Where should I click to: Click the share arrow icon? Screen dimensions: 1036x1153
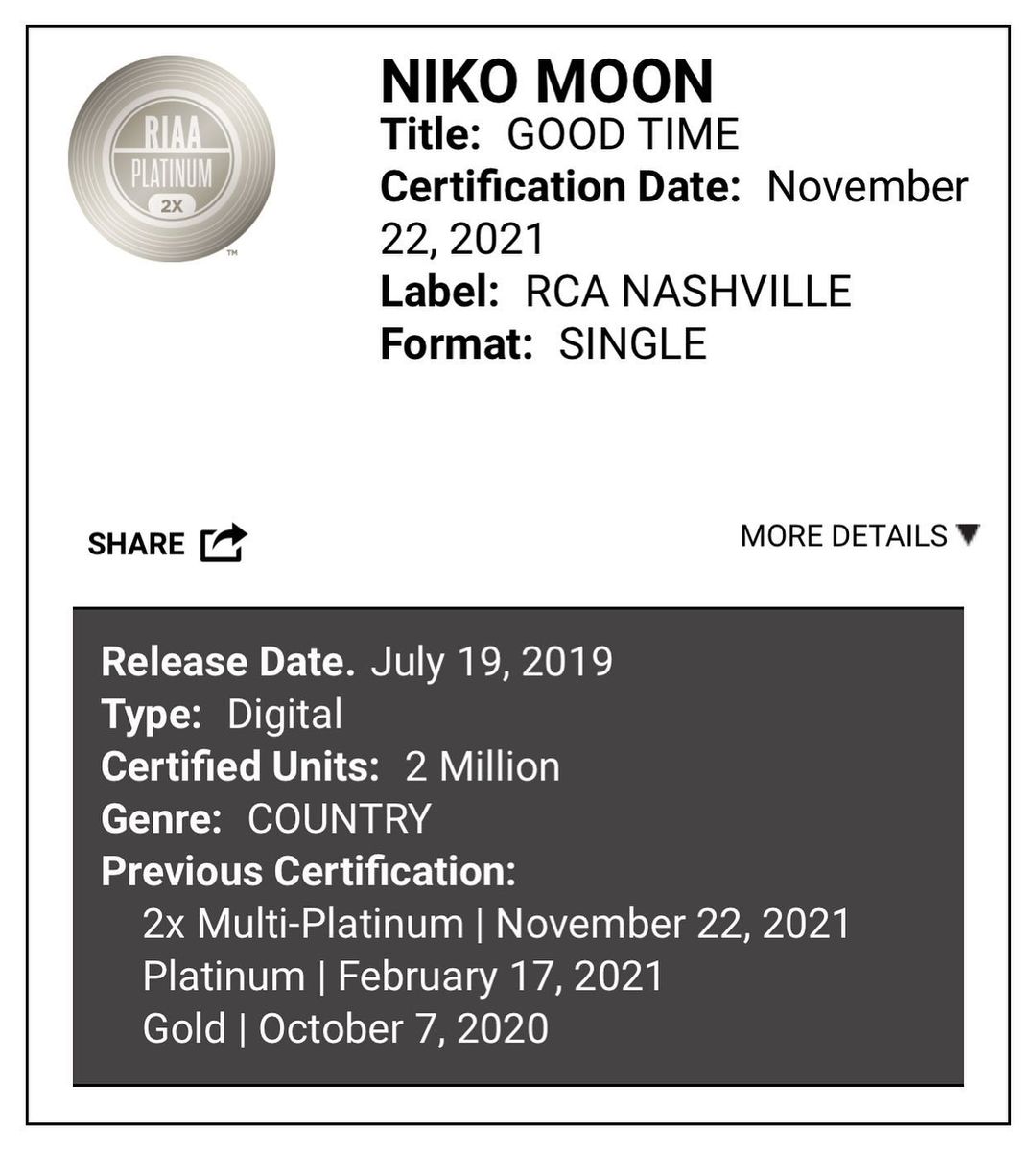[x=224, y=543]
